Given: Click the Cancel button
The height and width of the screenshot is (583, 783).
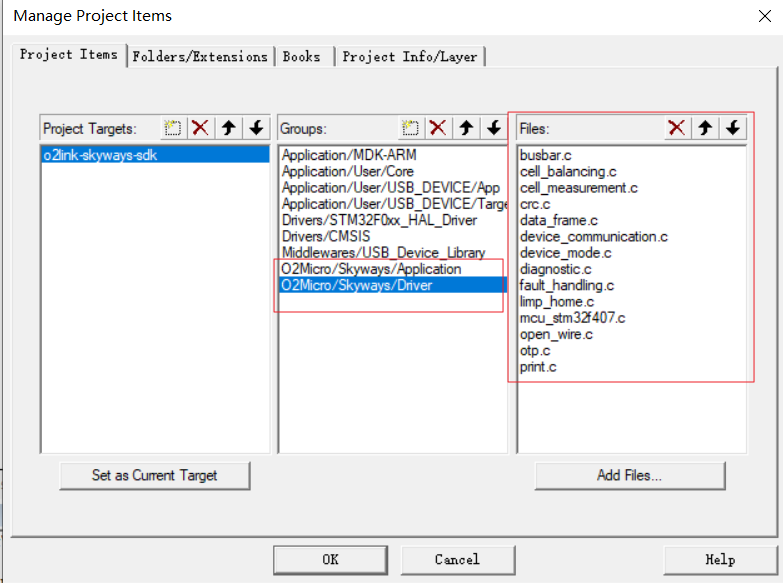Looking at the screenshot, I should tap(457, 560).
